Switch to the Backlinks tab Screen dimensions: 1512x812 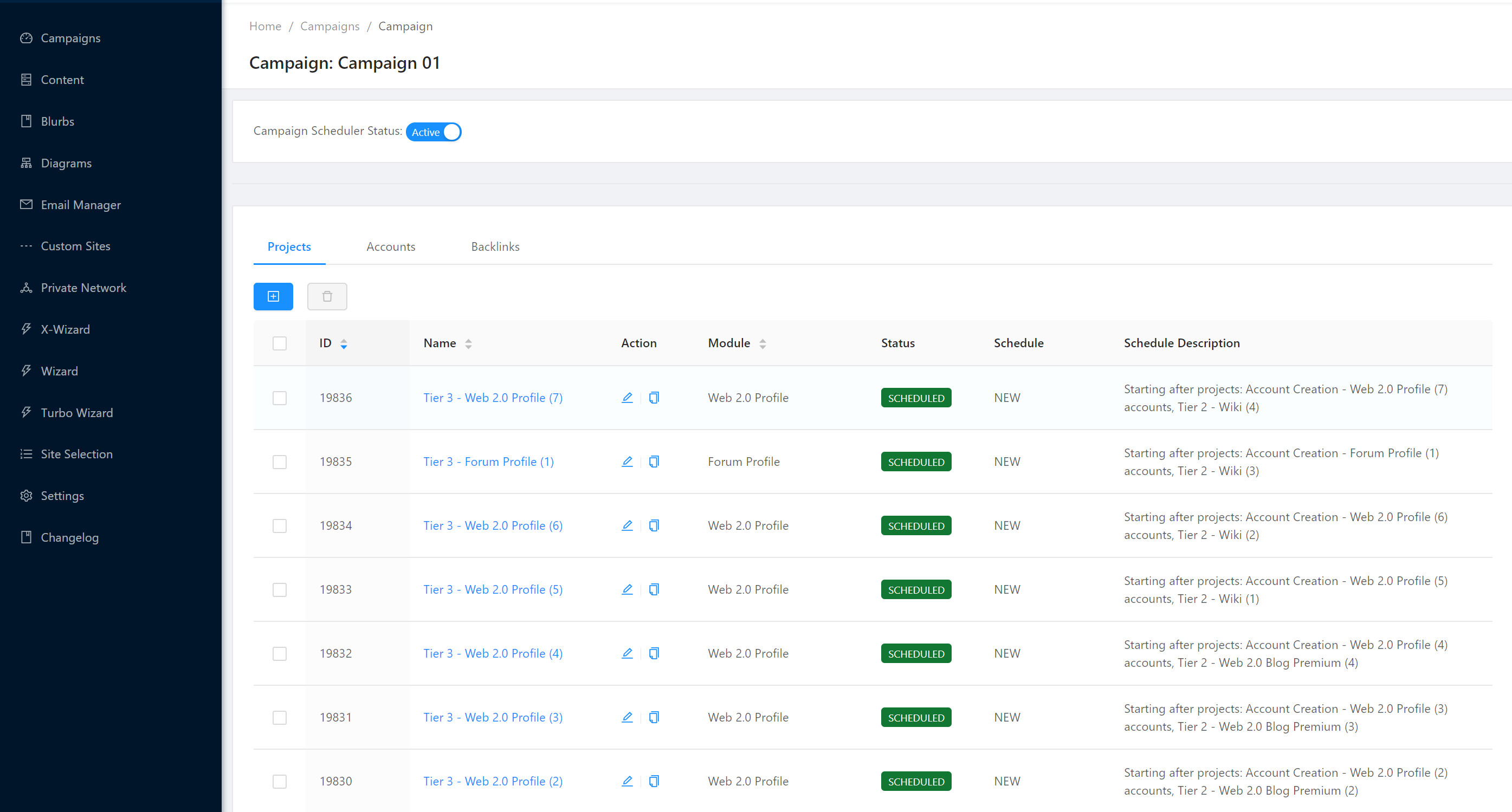tap(495, 246)
